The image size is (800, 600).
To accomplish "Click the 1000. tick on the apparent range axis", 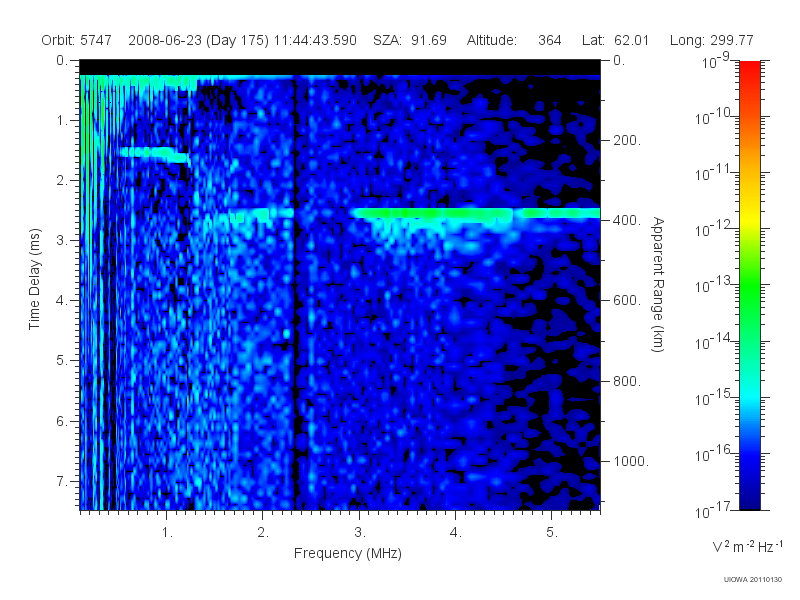I will pyautogui.click(x=631, y=461).
